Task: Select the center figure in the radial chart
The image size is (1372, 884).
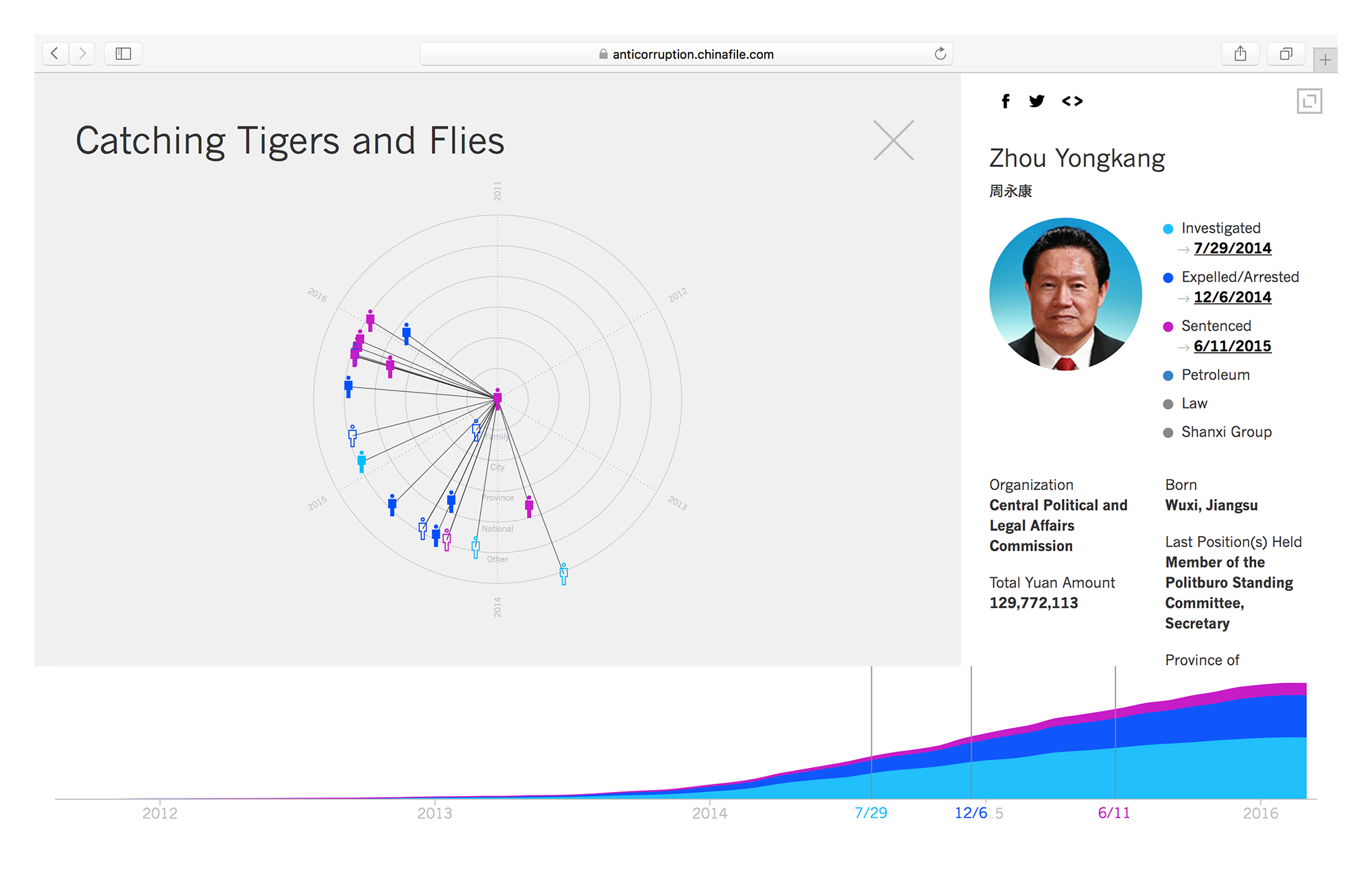Action: pos(497,399)
